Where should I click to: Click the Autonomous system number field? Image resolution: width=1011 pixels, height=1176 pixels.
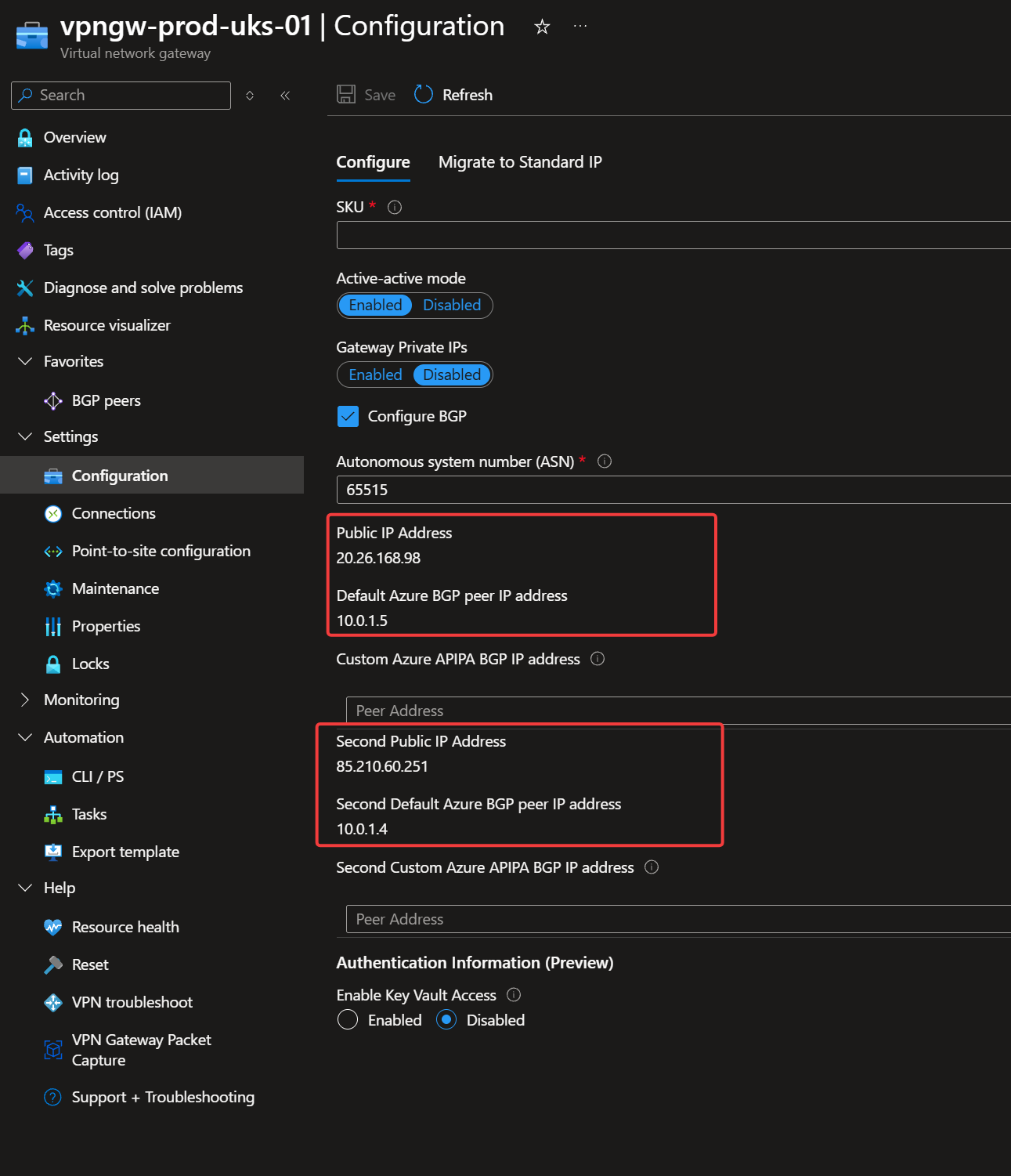tap(673, 490)
